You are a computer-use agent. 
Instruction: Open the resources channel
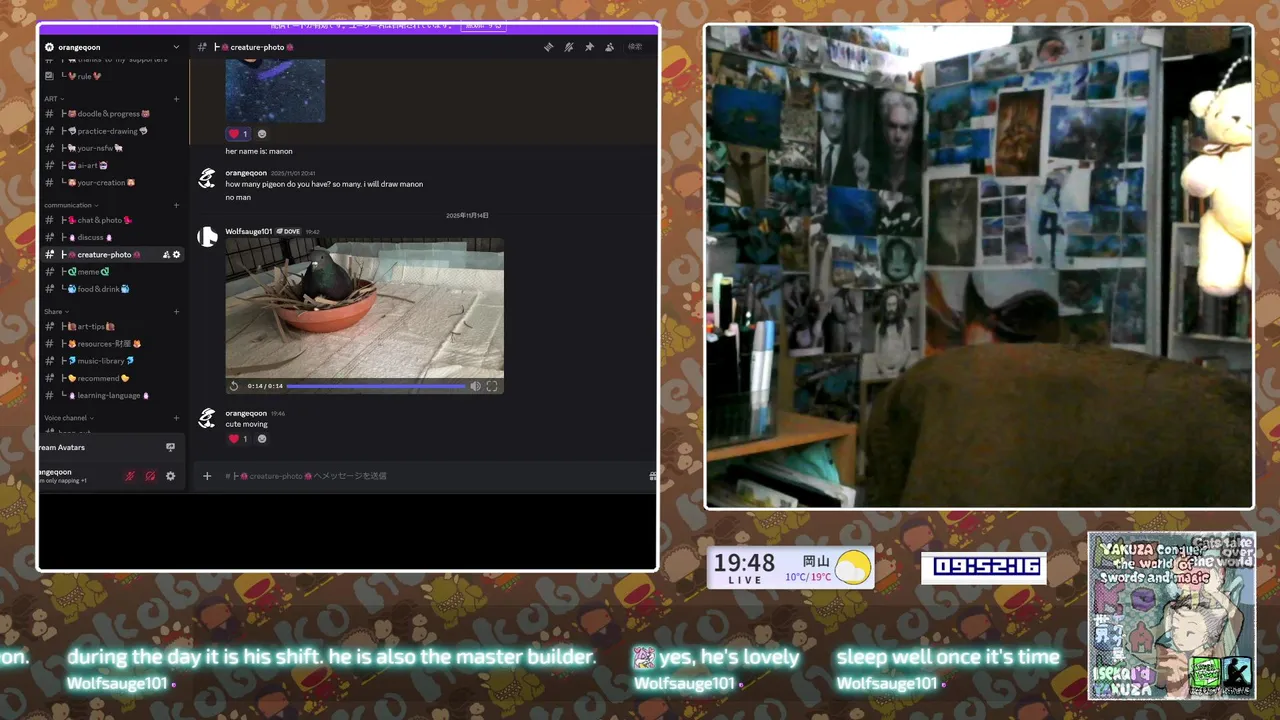112,344
